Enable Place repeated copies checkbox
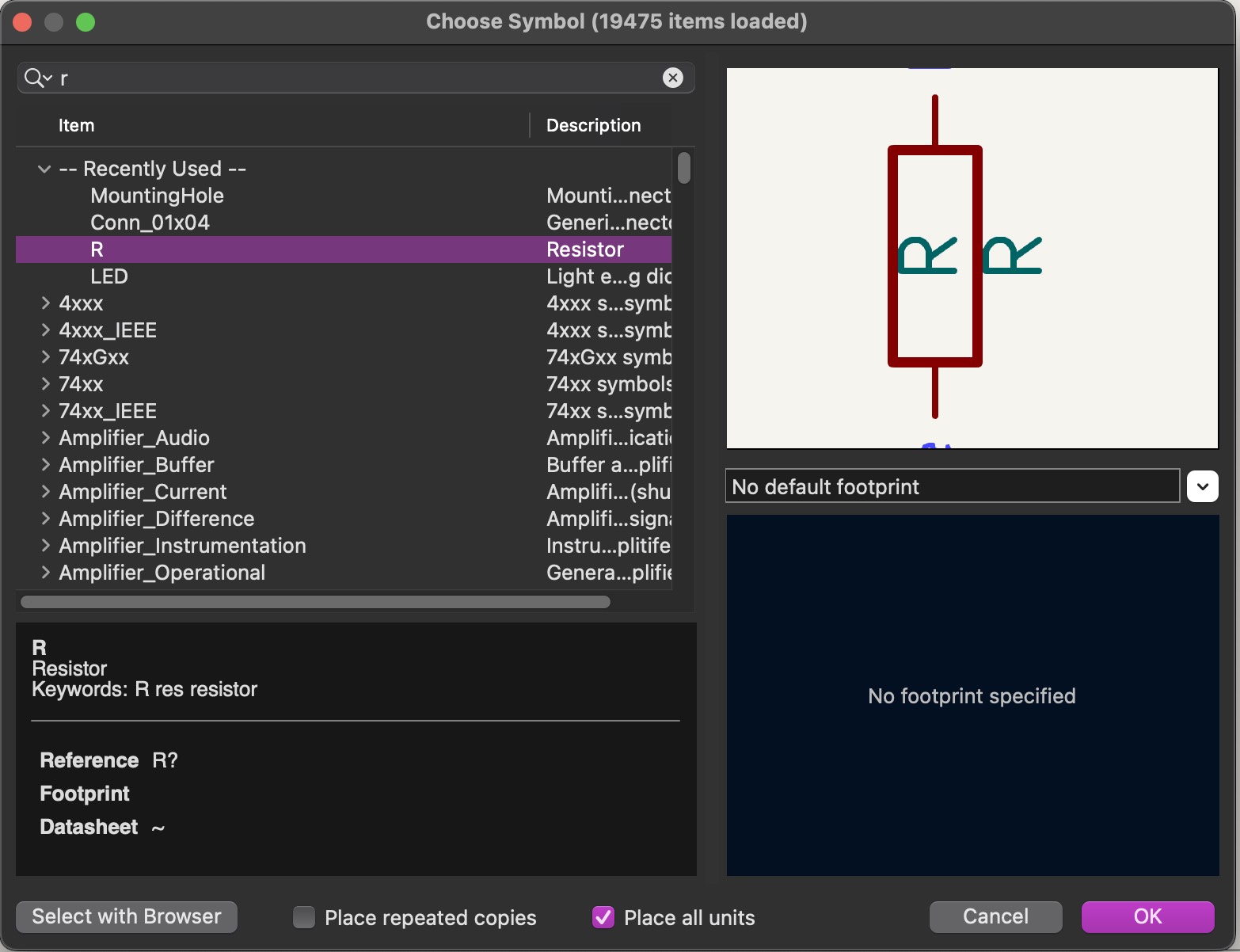Screen dimensions: 1240x952 pos(304,917)
